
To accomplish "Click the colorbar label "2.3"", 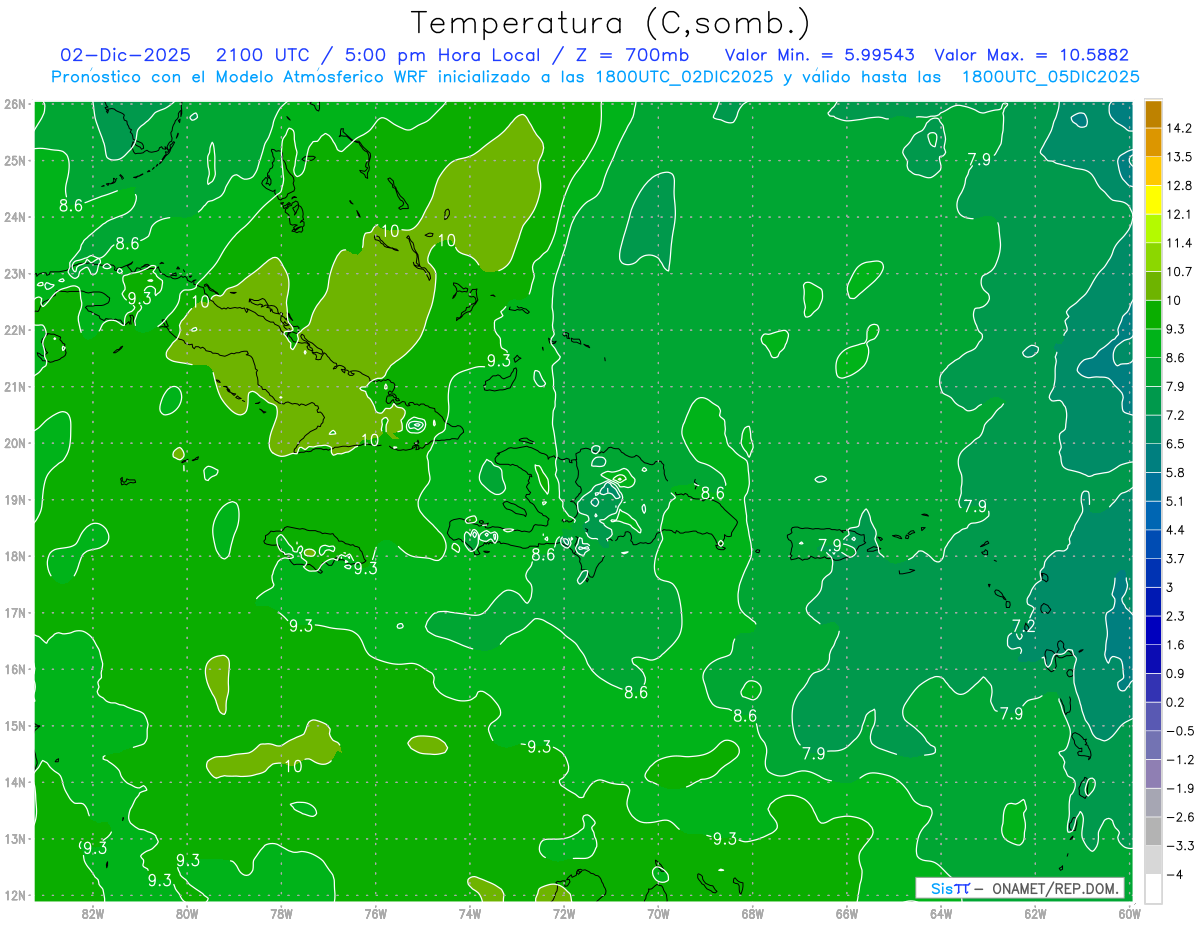I will click(x=1175, y=616).
